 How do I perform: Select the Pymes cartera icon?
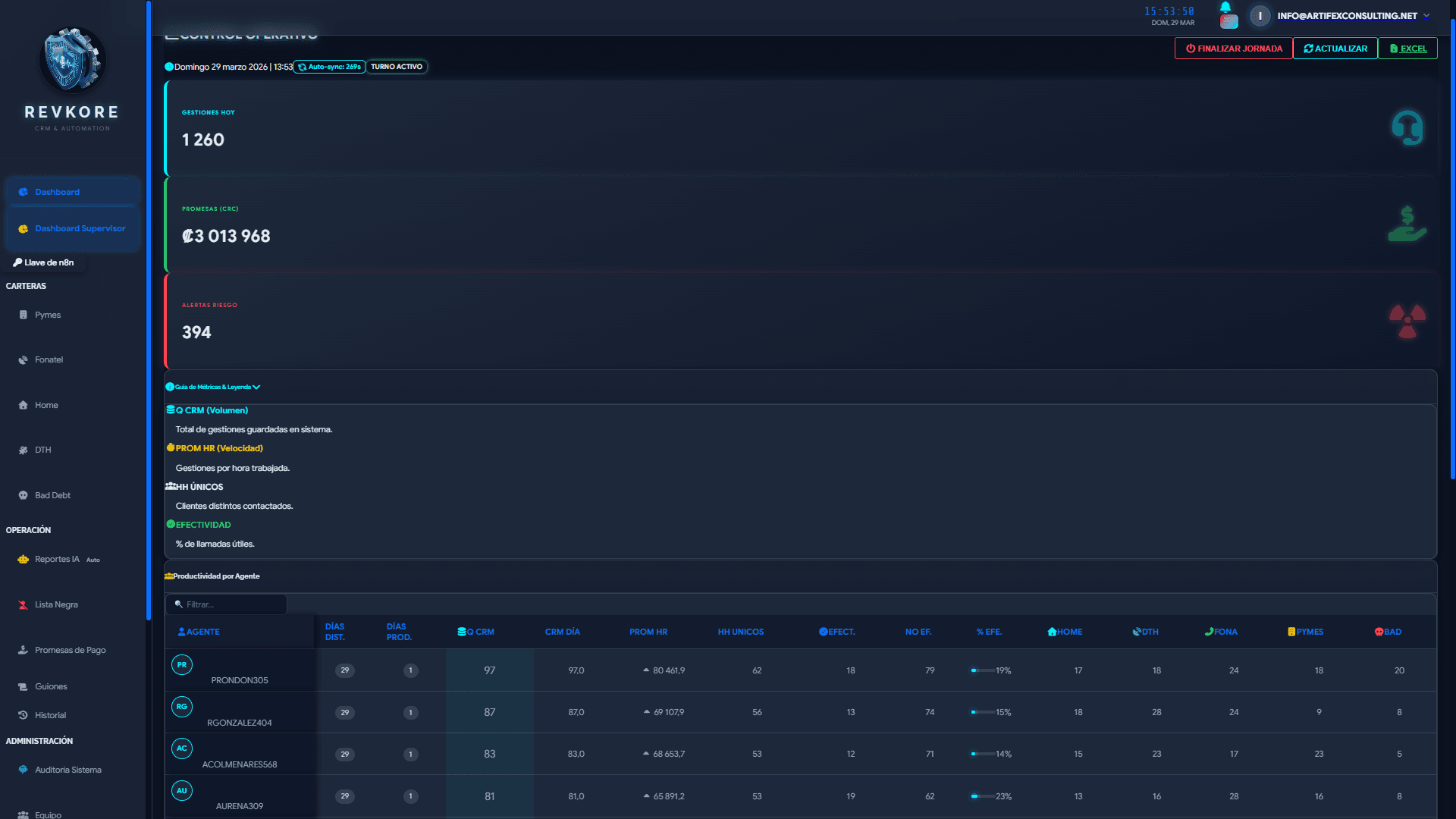(24, 315)
